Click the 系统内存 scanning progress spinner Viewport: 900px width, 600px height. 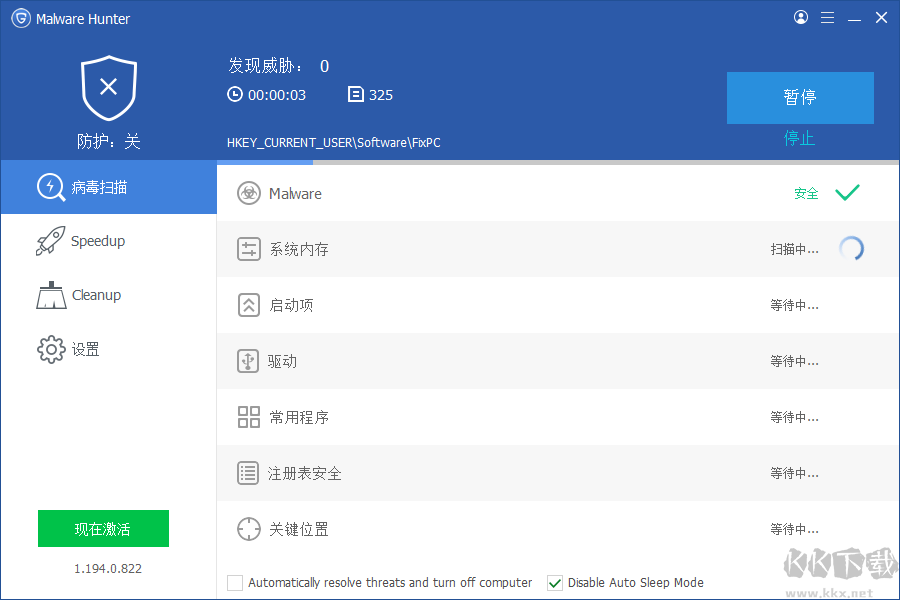pos(852,248)
